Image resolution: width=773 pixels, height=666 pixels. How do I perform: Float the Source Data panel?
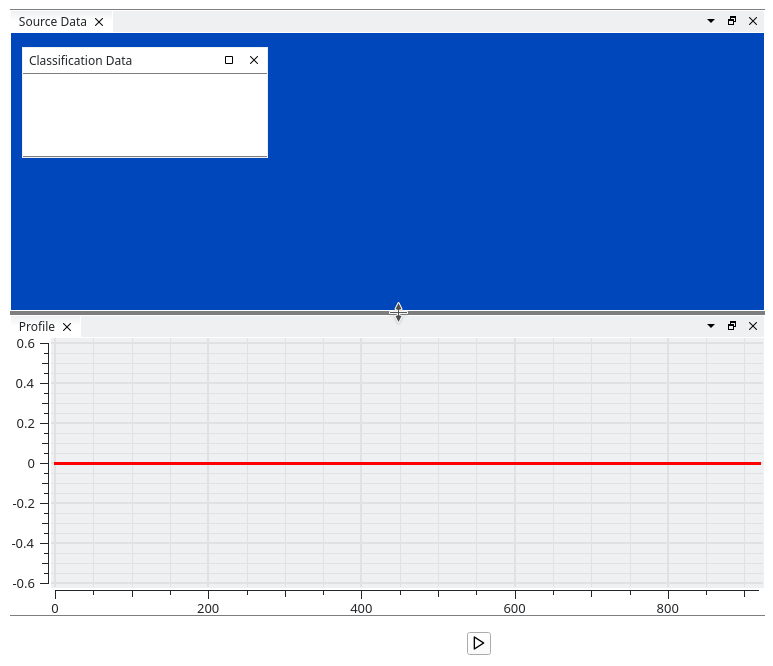click(732, 21)
